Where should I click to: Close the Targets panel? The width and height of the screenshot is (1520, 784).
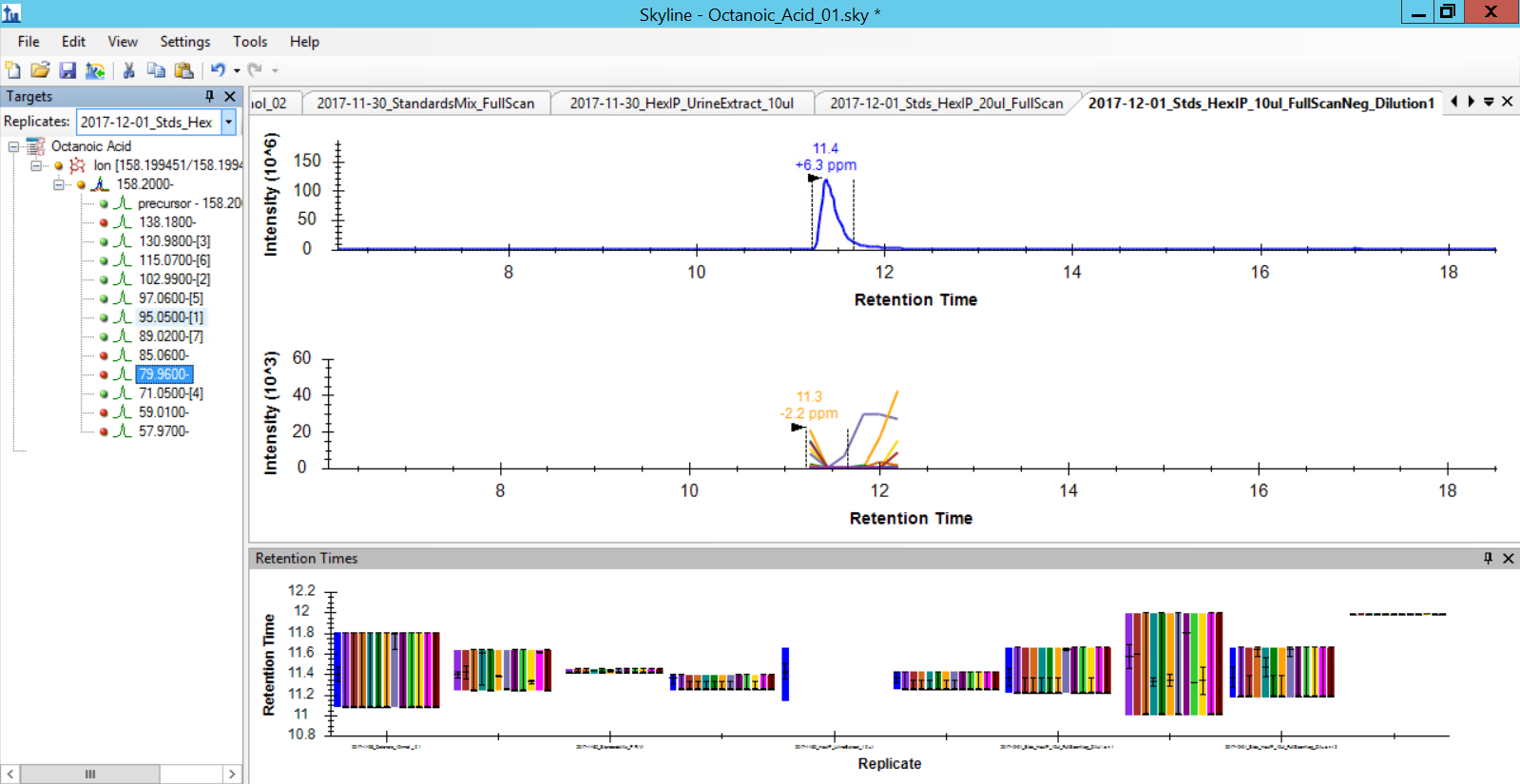coord(230,97)
